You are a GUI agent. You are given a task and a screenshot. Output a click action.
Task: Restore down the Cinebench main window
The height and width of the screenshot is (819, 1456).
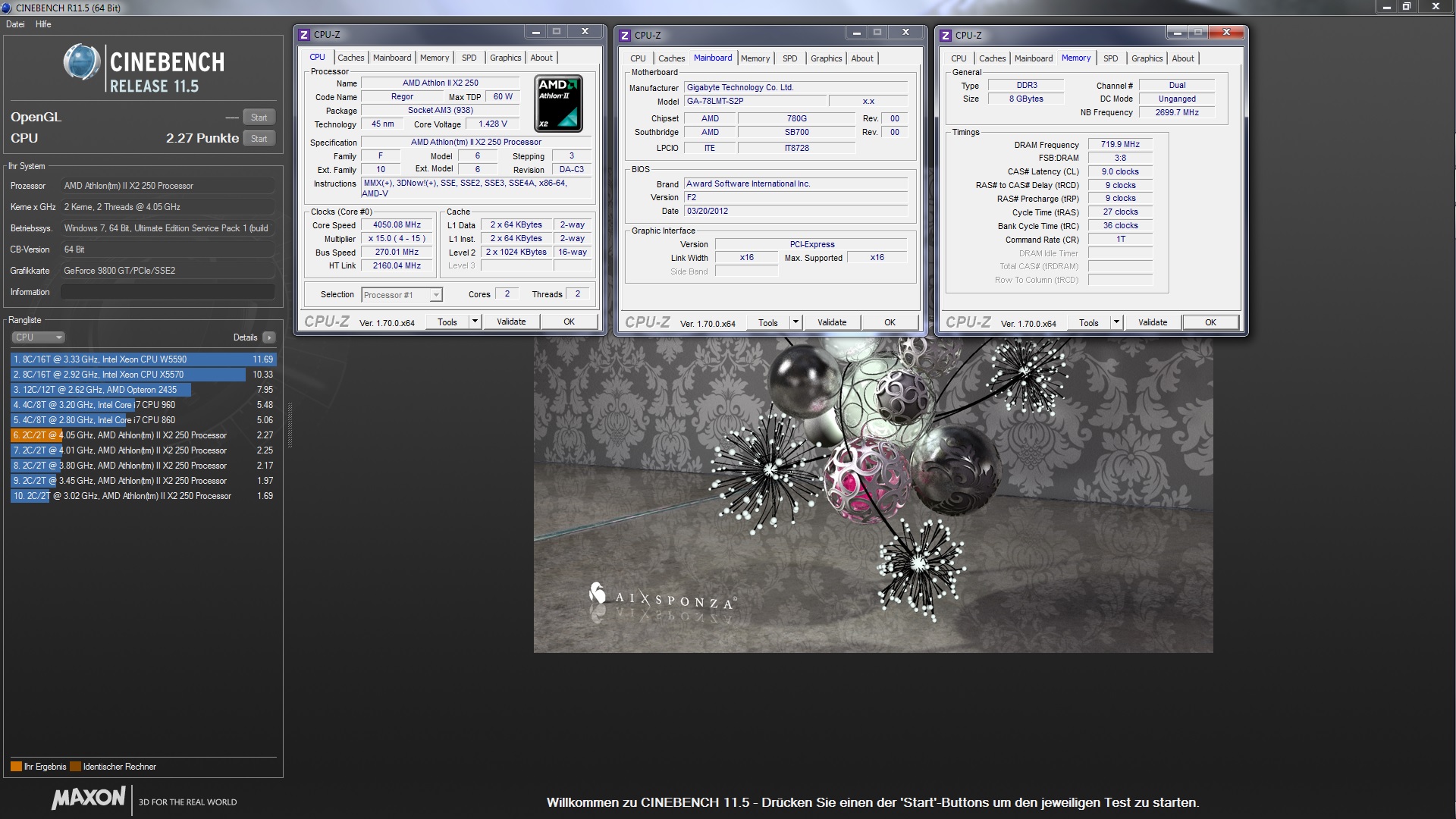click(1407, 7)
